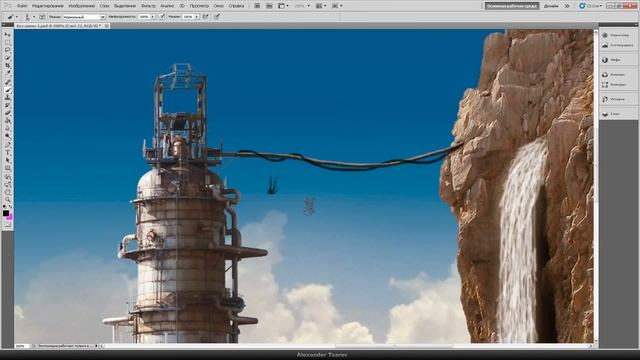The height and width of the screenshot is (360, 640).
Task: Select the Quick Selection tool
Action: coord(8,57)
